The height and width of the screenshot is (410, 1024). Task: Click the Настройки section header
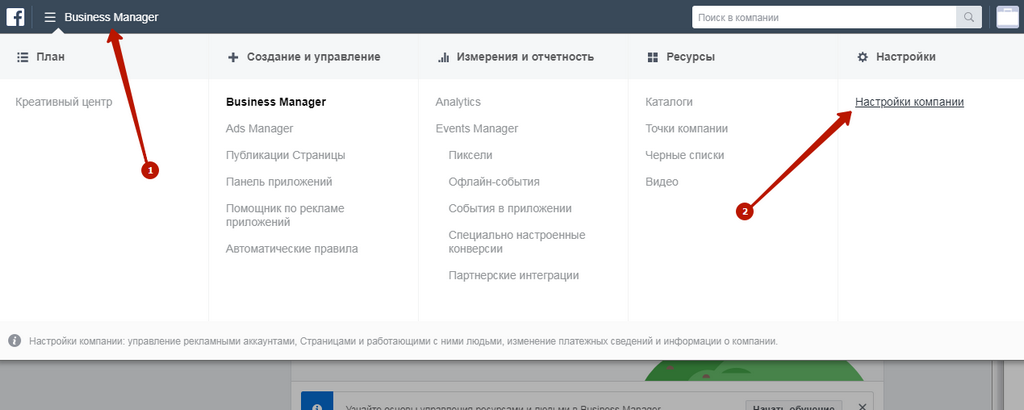coord(906,57)
